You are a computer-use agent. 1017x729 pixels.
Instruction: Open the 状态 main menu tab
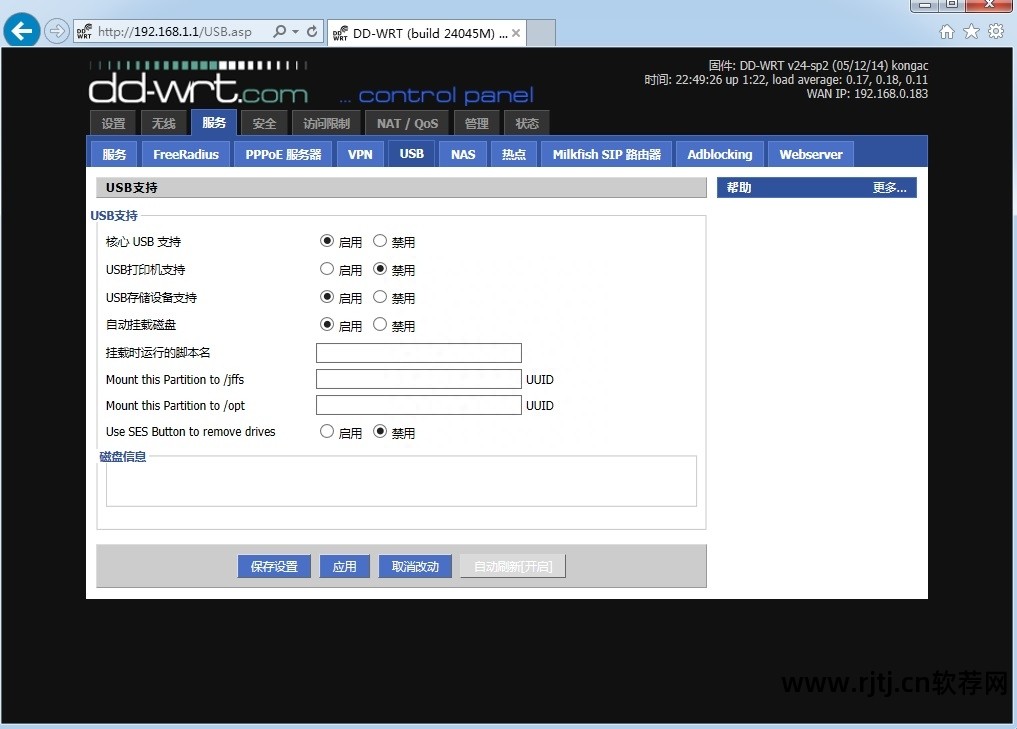click(527, 123)
